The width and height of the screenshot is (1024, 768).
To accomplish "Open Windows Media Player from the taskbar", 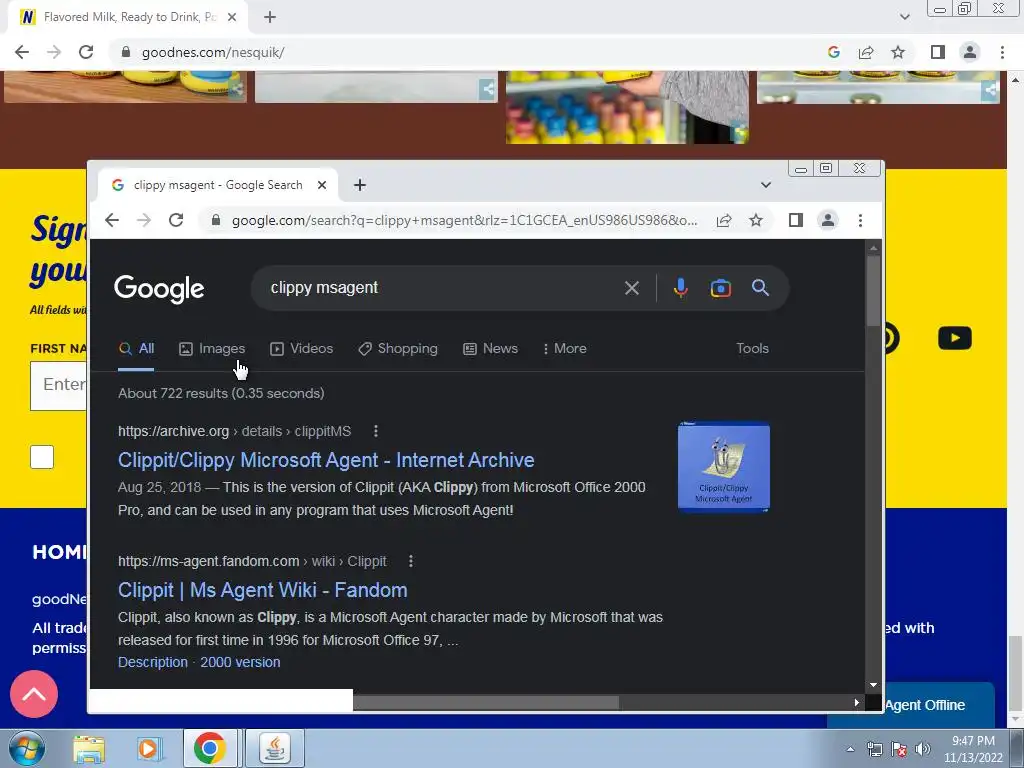I will point(149,749).
